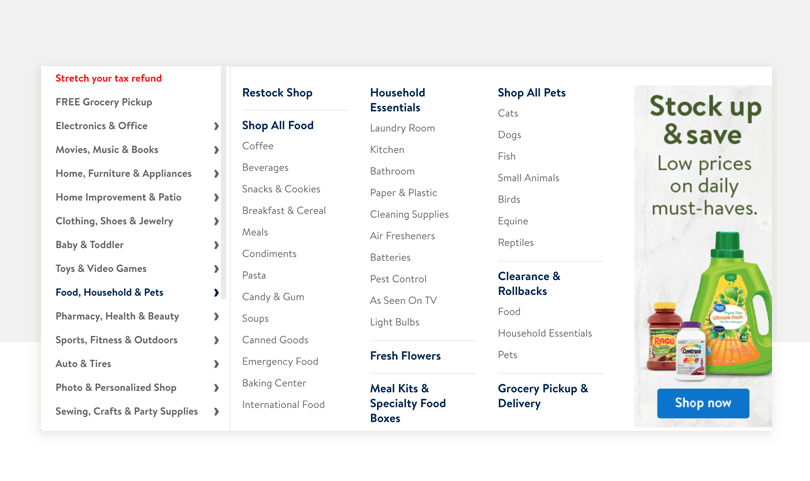Click chevron beside Photo & Personalized Shop
Screen dimensions: 810x481
click(216, 387)
